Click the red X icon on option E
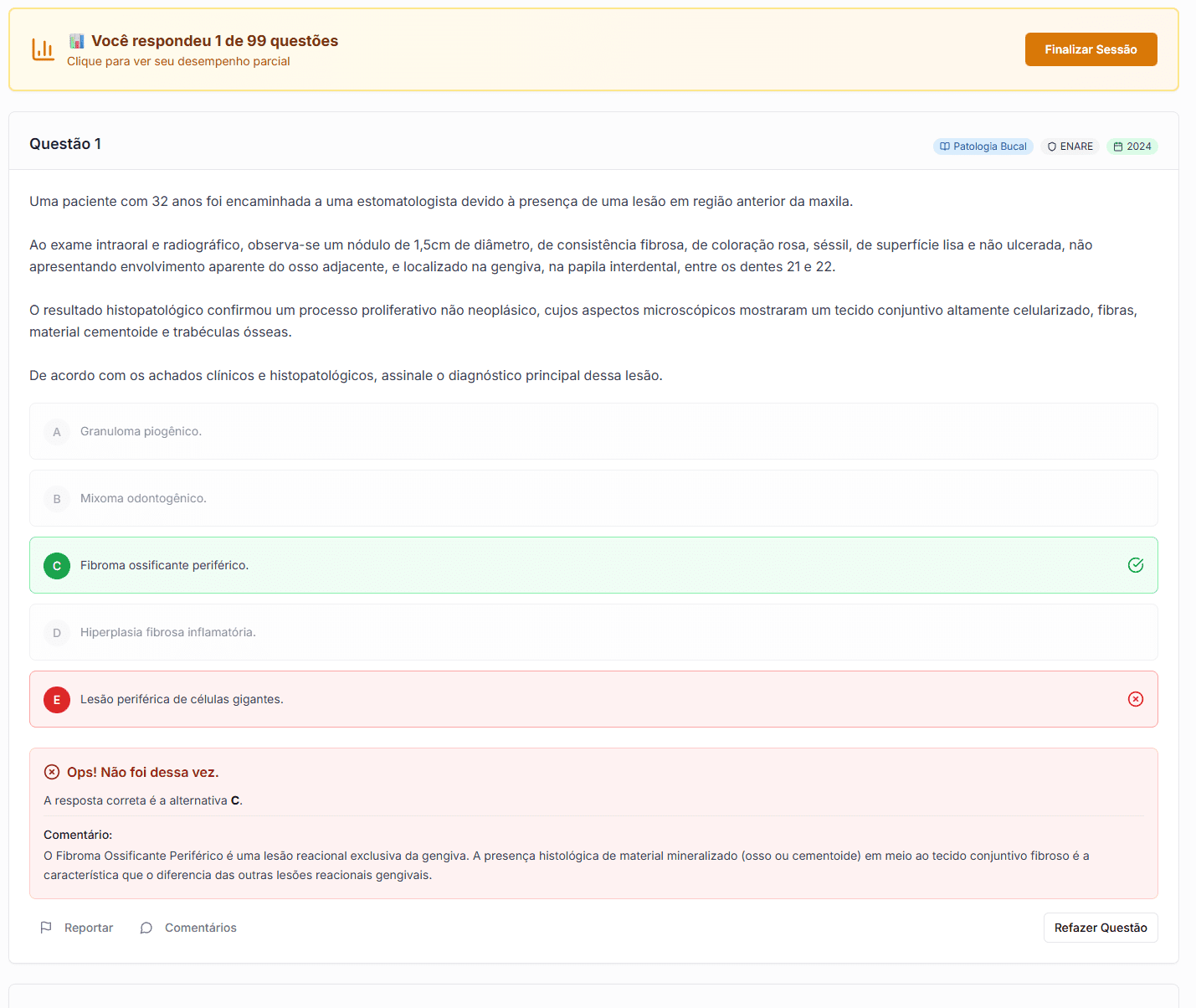The image size is (1196, 1008). [x=1135, y=699]
